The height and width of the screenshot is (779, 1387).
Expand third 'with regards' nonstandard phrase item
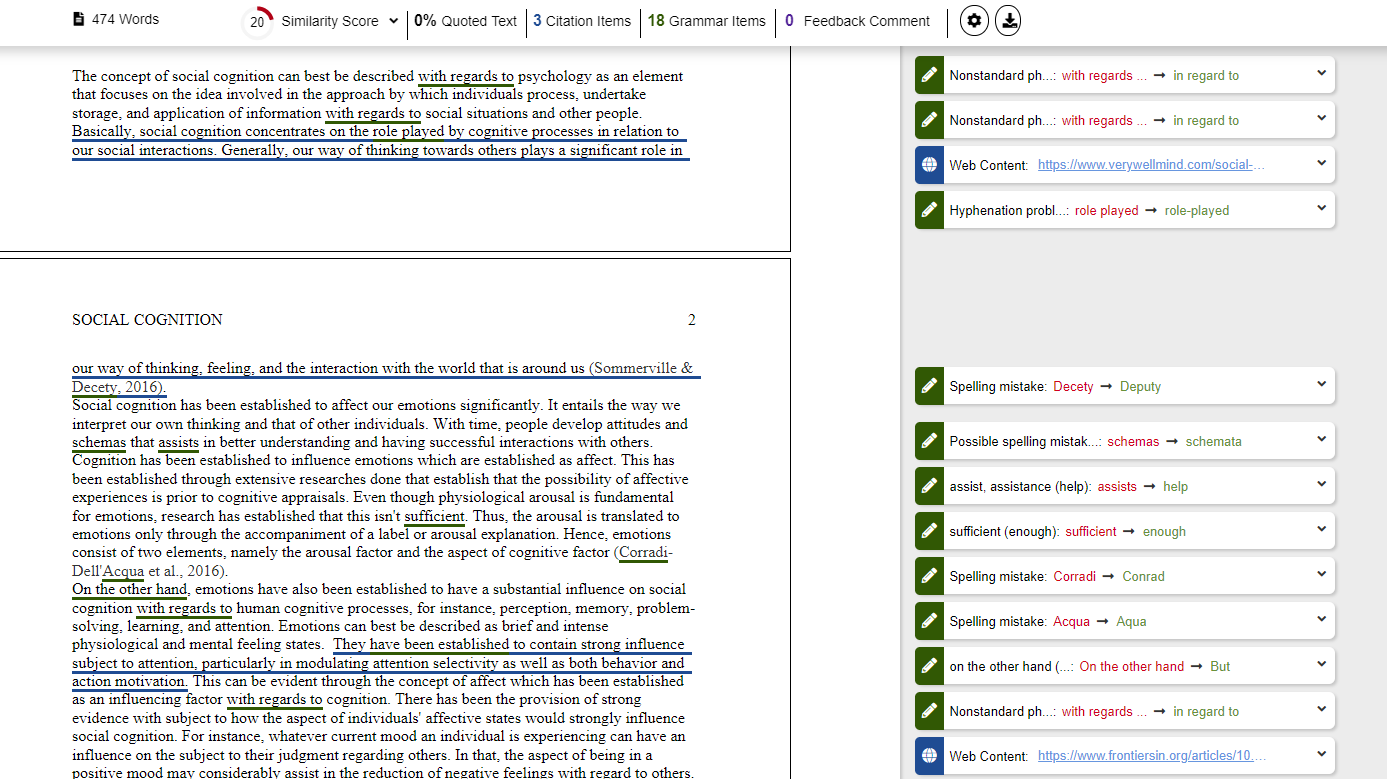[1321, 709]
